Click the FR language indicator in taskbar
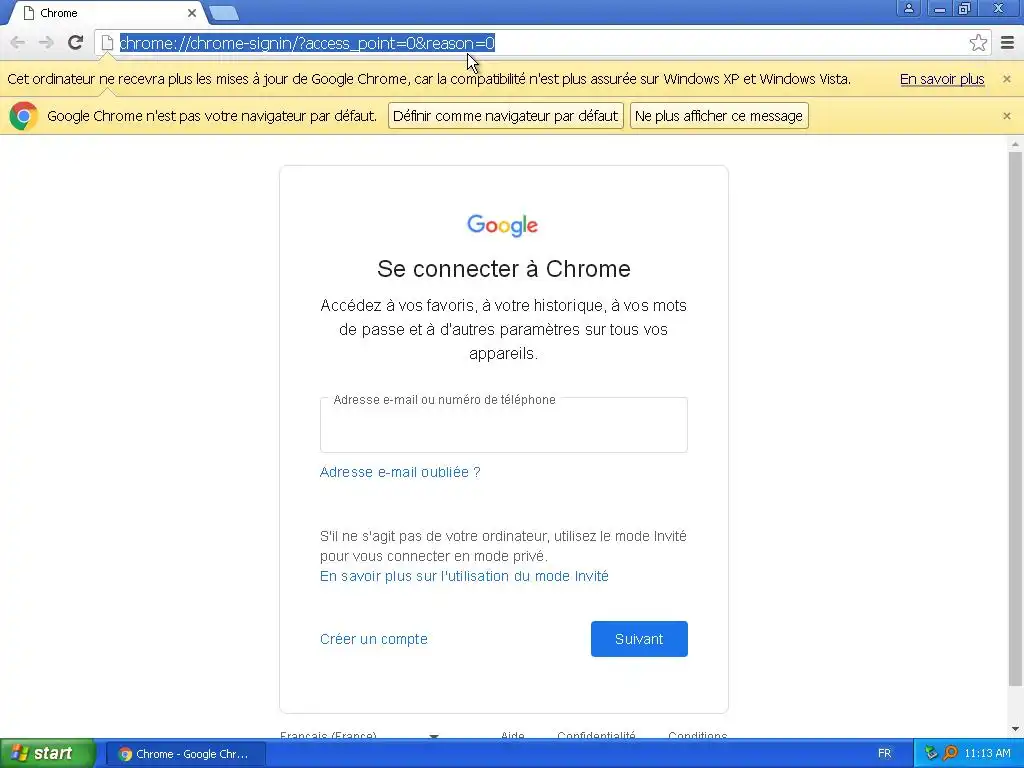The height and width of the screenshot is (768, 1024). click(884, 754)
